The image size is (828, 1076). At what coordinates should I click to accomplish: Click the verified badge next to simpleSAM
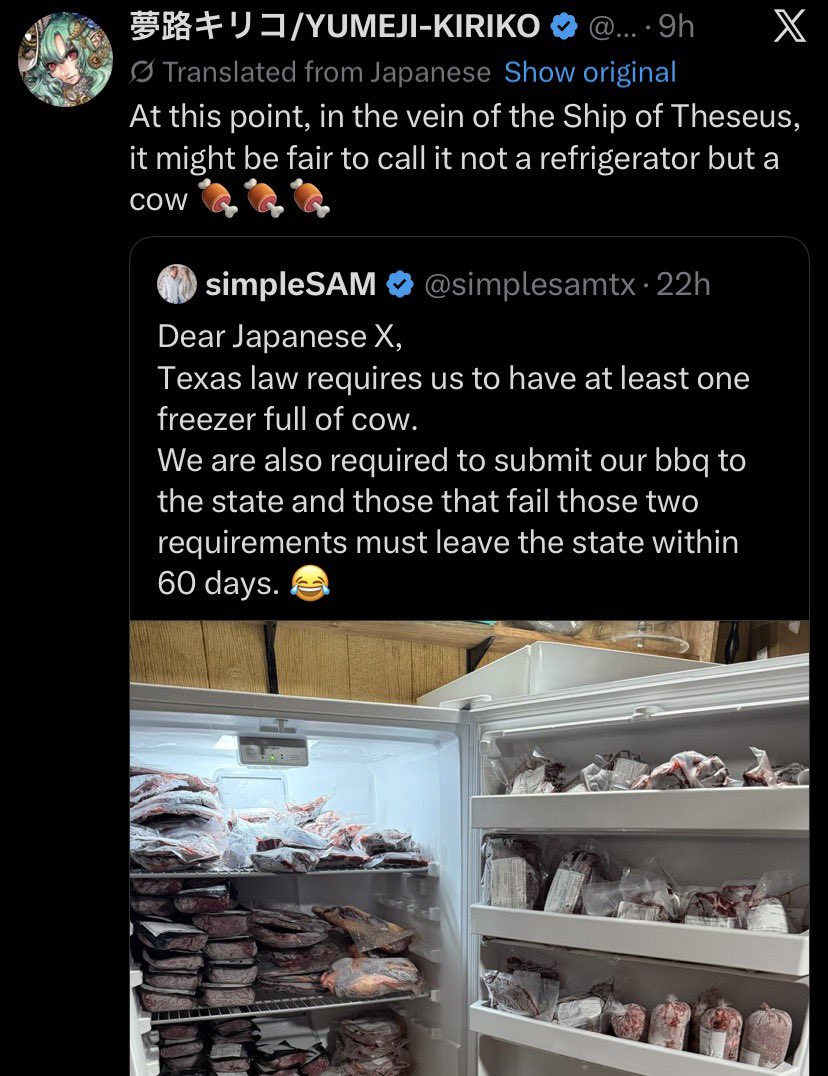[400, 285]
